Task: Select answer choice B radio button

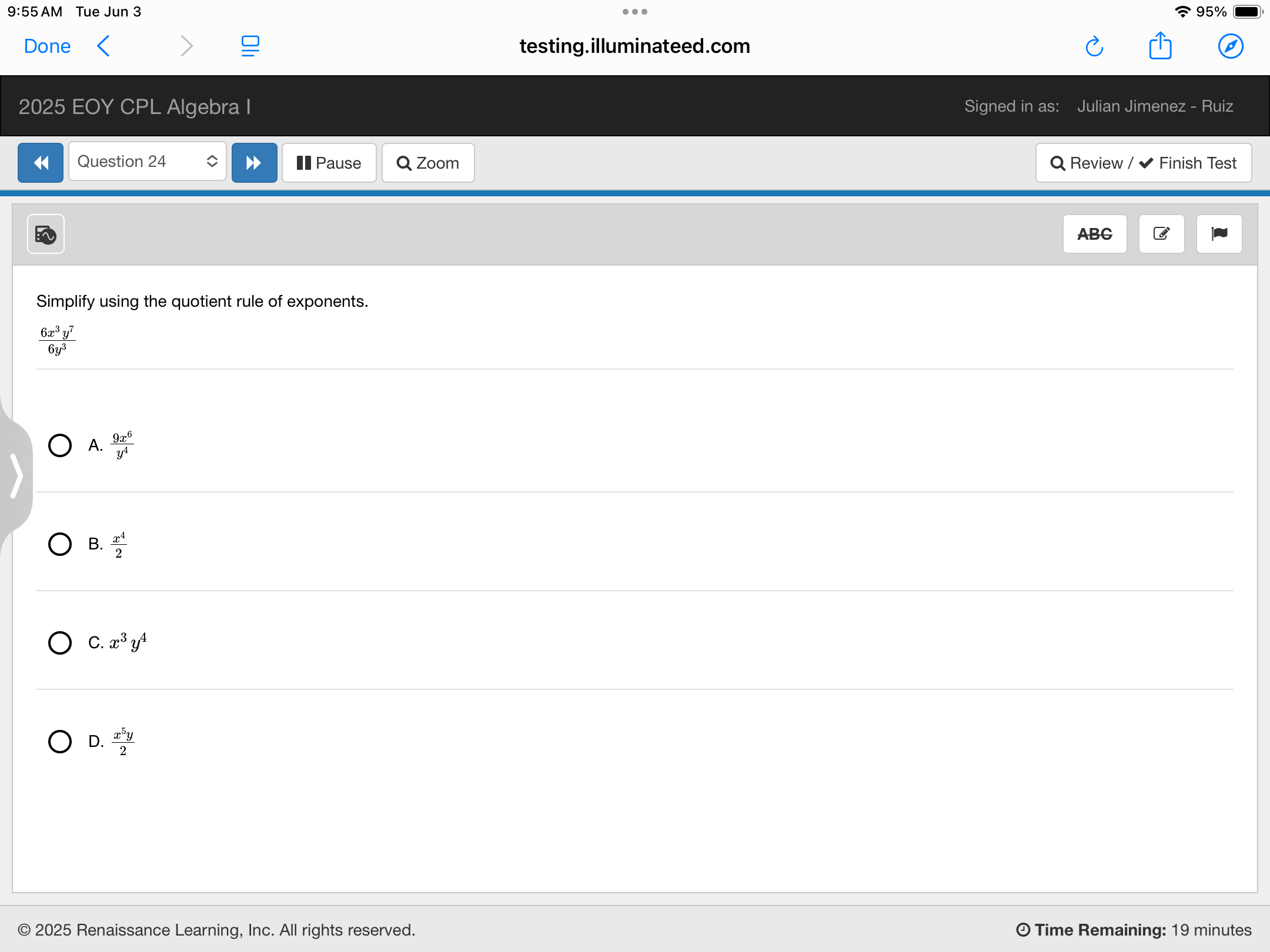Action: tap(60, 544)
